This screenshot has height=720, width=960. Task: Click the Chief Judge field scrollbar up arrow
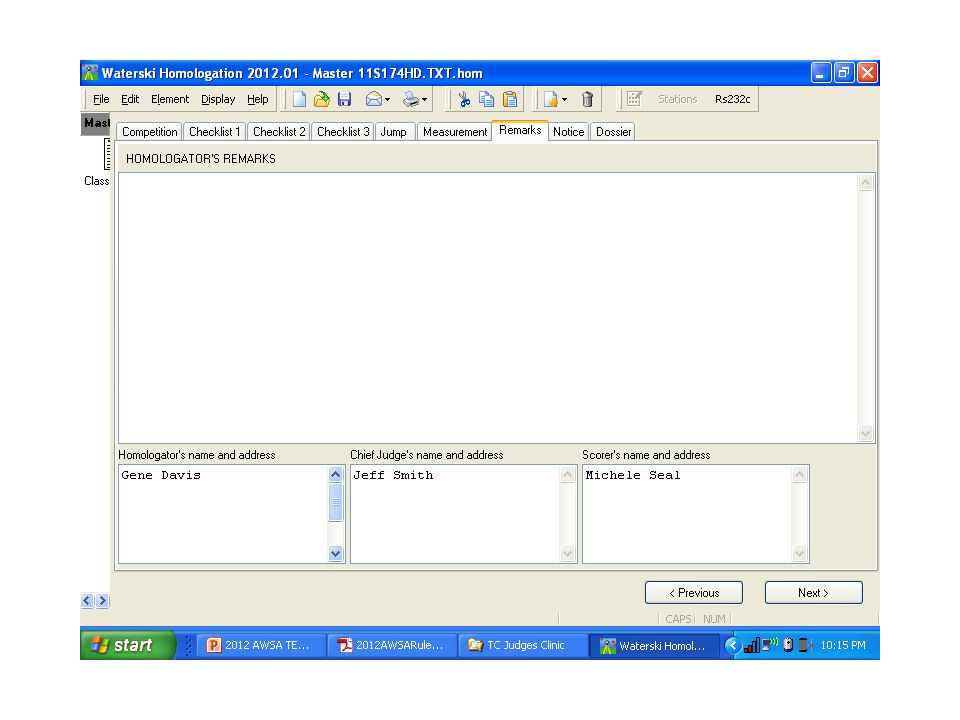(x=568, y=474)
